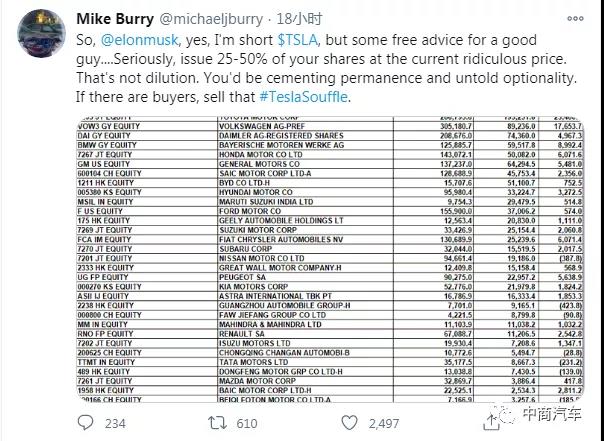The width and height of the screenshot is (604, 441).
Task: Click the 2,497 likes count
Action: [x=385, y=423]
